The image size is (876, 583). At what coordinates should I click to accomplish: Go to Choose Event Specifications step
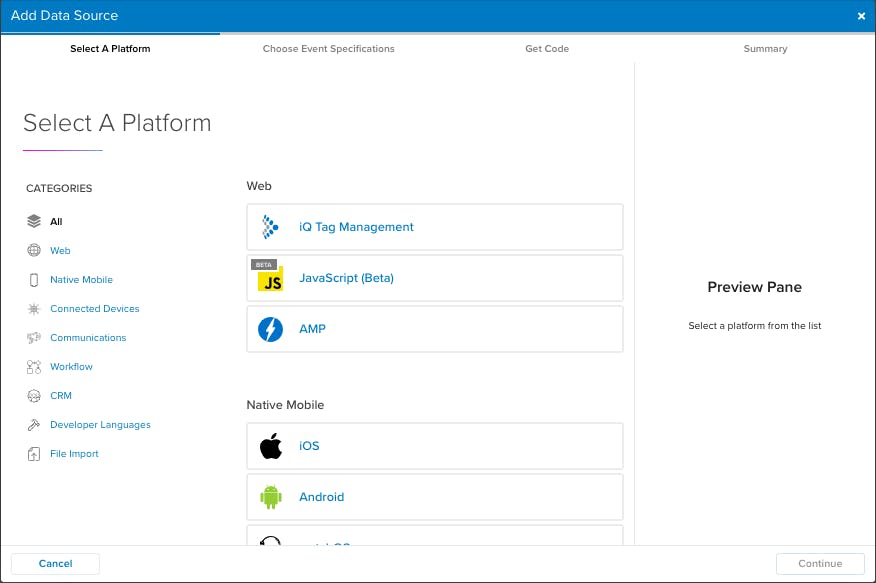[328, 49]
